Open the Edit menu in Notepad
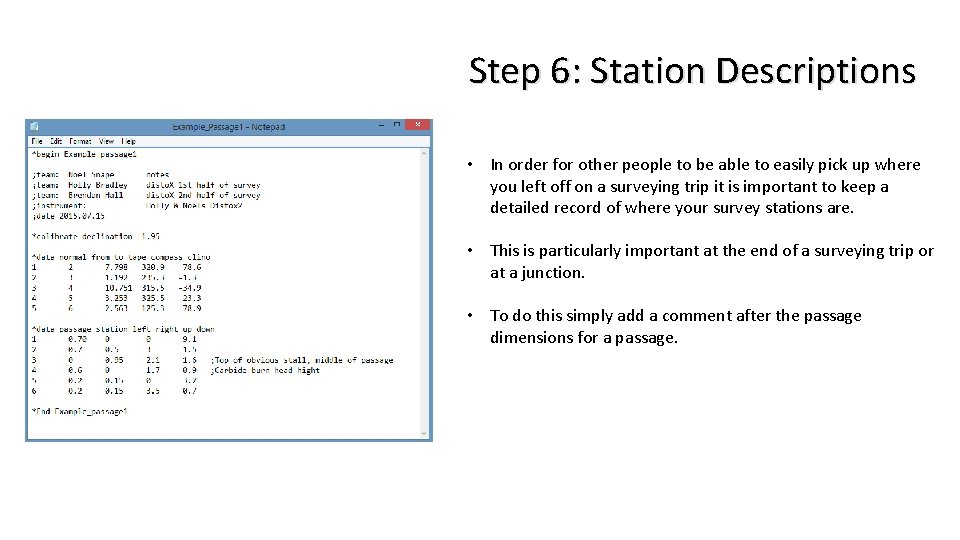Image resolution: width=960 pixels, height=540 pixels. tap(56, 141)
